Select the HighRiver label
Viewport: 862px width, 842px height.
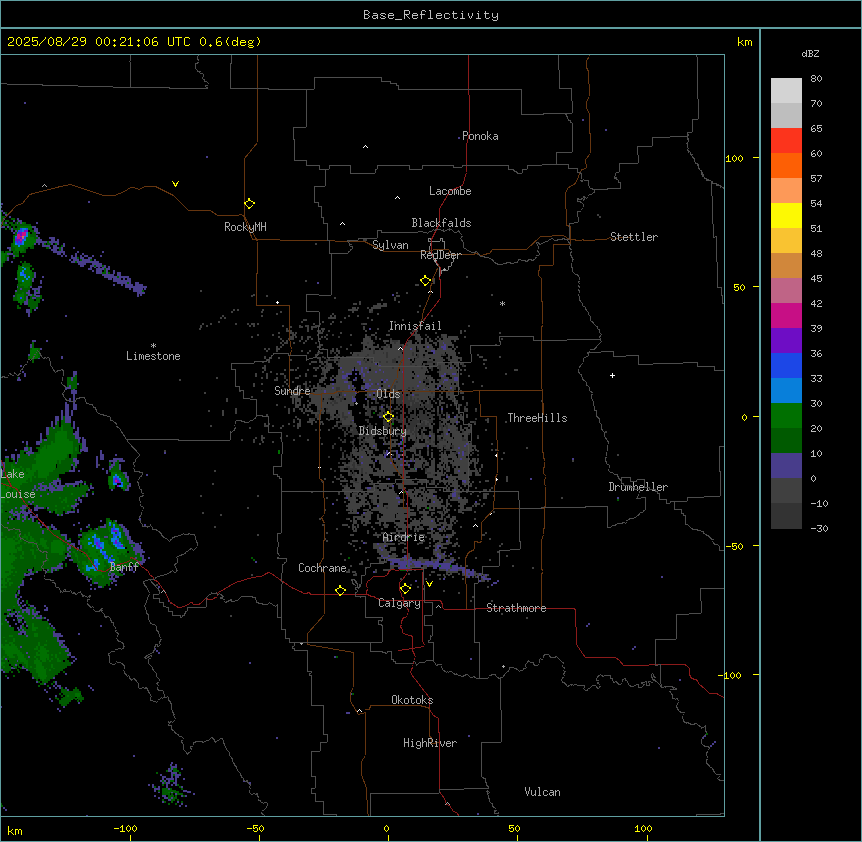coord(430,743)
